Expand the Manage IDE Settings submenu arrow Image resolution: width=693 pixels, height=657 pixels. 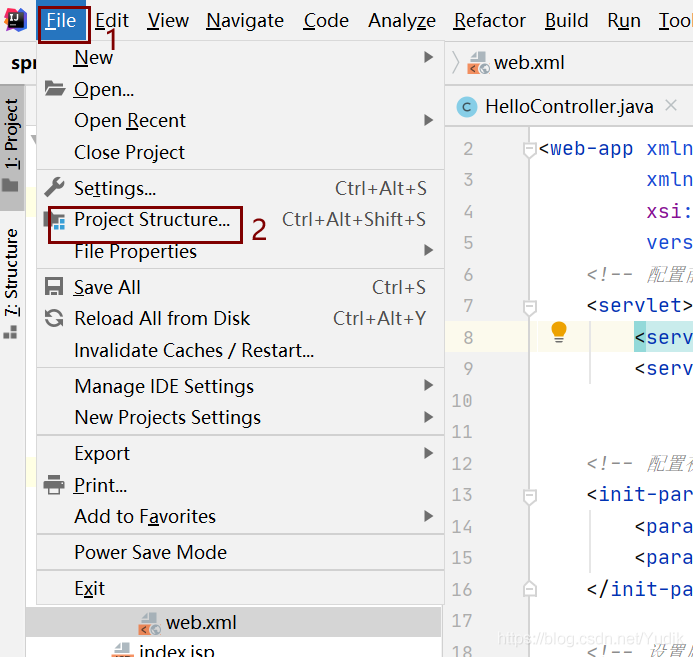tap(429, 386)
